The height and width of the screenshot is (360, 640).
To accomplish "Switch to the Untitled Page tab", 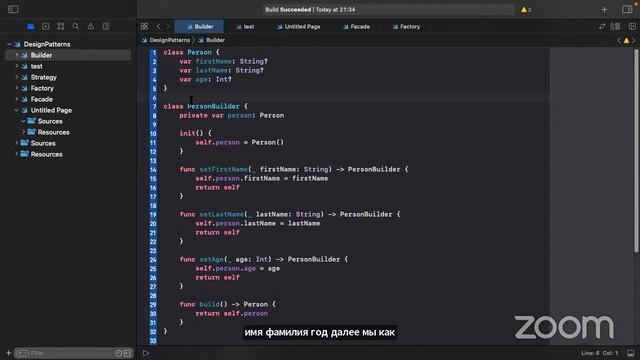I will tap(298, 27).
